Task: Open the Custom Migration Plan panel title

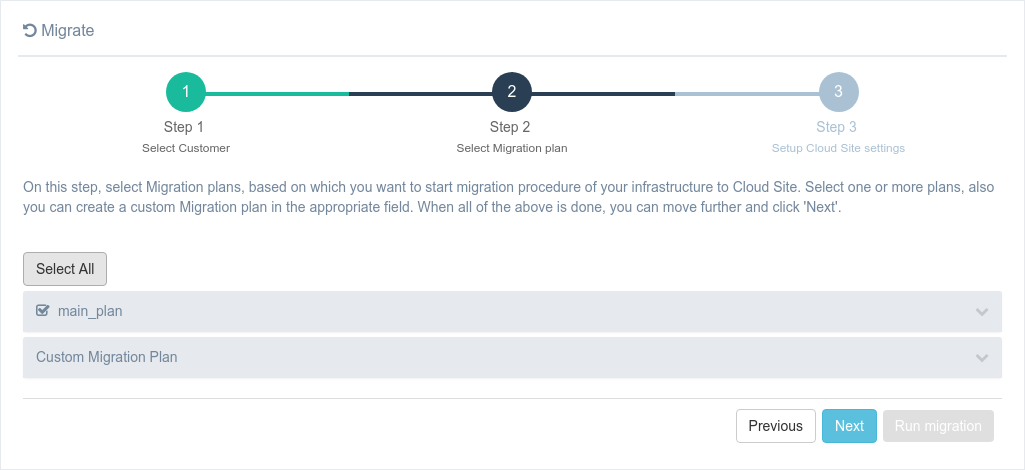Action: [107, 357]
